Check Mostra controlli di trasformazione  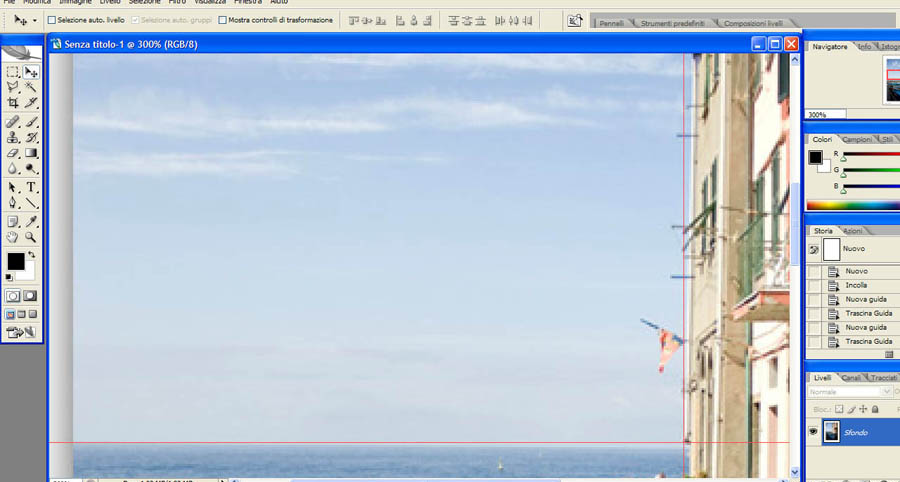221,20
